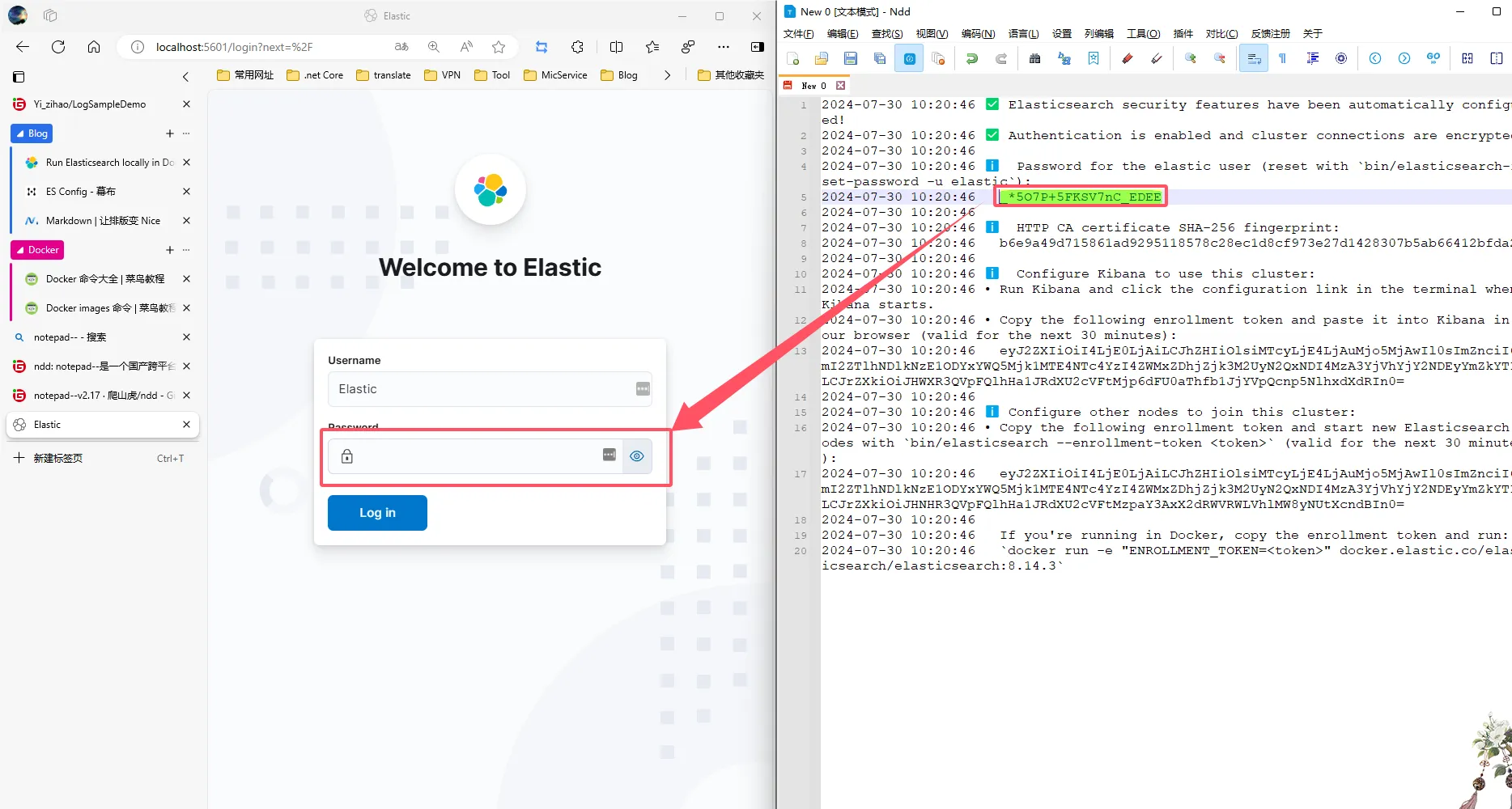Open the replace text tool in Ndd
This screenshot has width=1512, height=809.
click(x=1064, y=58)
